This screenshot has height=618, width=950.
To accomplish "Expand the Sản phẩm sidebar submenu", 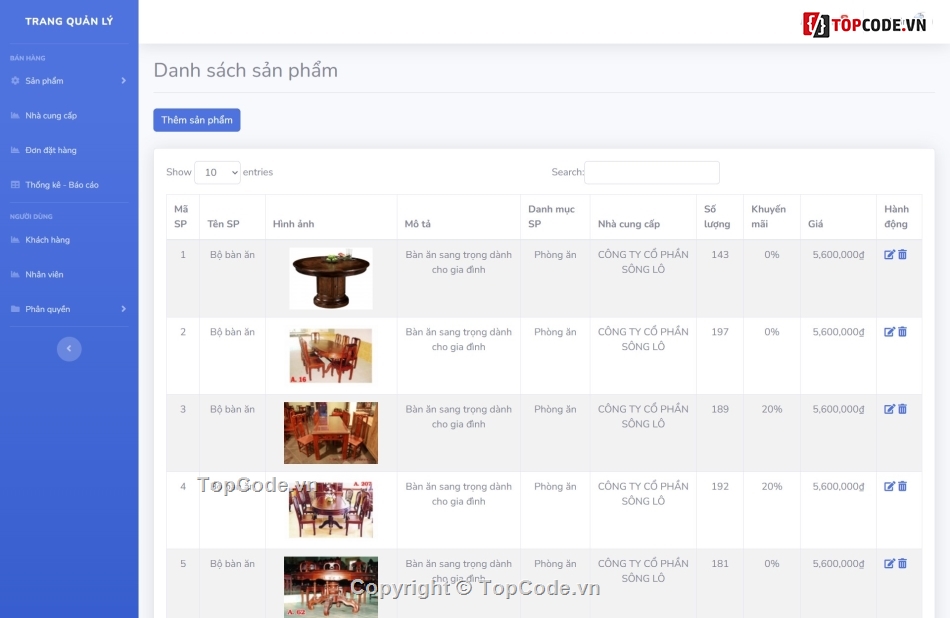I will (x=68, y=81).
